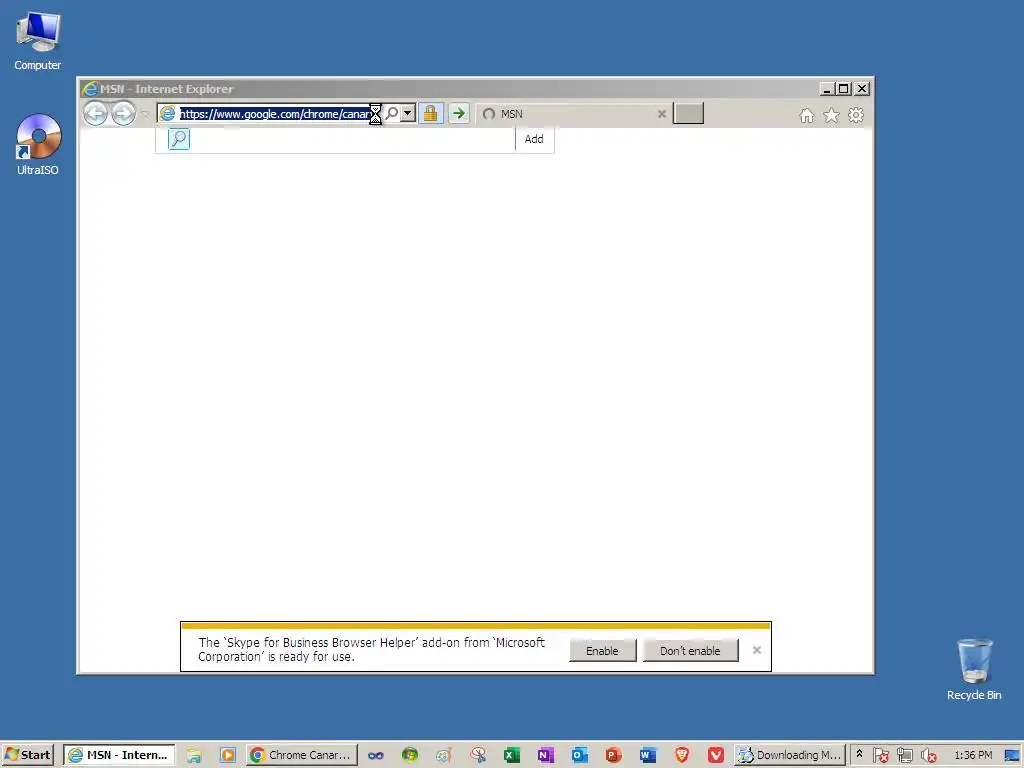
Task: Click the MSN - Internet Explorer taskbar button
Action: coord(120,755)
